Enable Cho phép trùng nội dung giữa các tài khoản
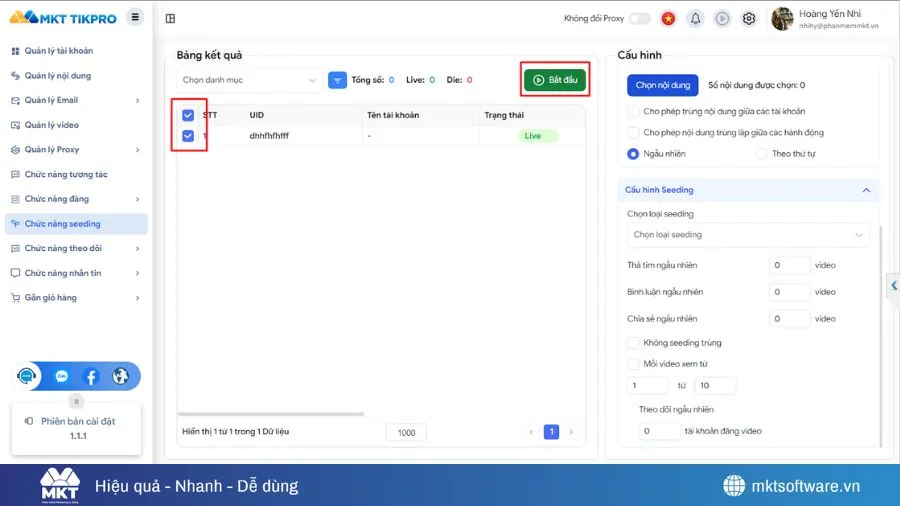 click(633, 111)
